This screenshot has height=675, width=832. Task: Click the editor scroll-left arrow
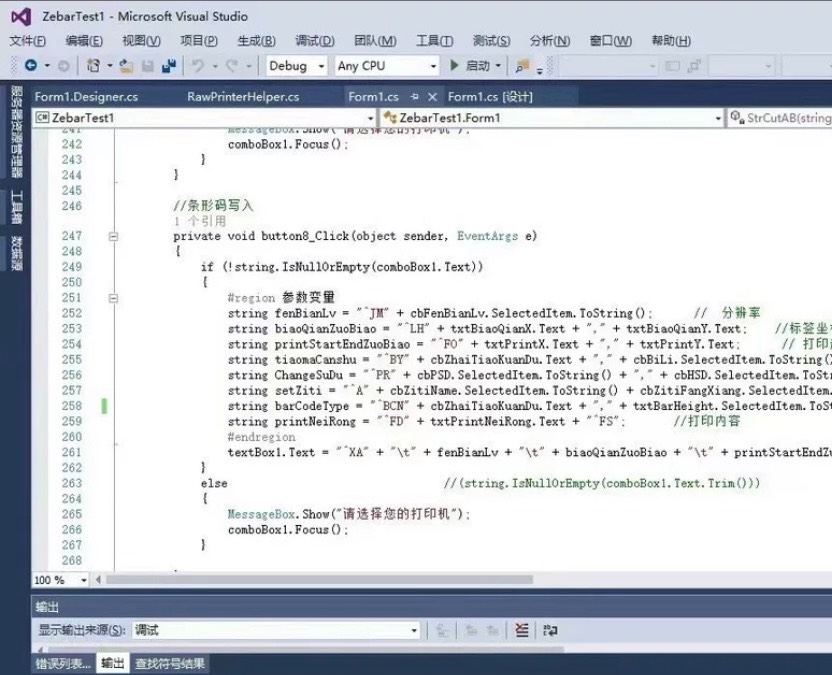pos(98,580)
